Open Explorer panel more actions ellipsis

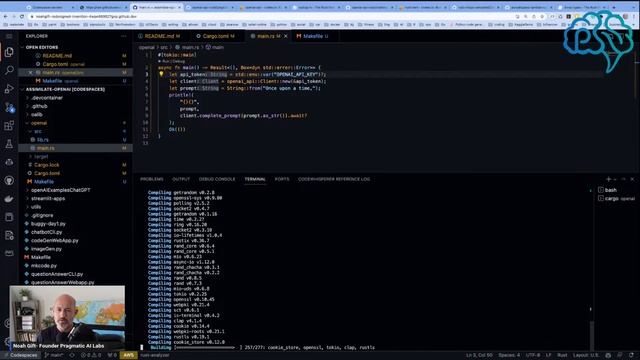tap(123, 36)
